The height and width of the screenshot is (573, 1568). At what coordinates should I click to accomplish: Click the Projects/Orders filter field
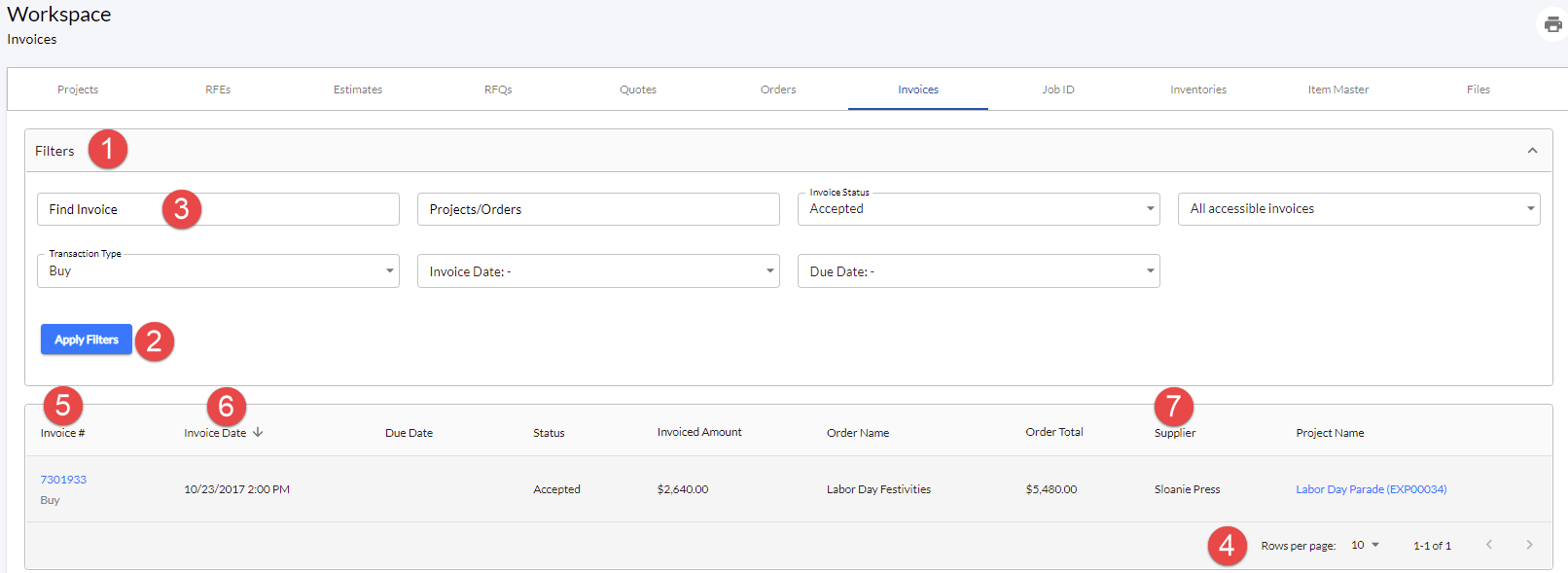[598, 209]
